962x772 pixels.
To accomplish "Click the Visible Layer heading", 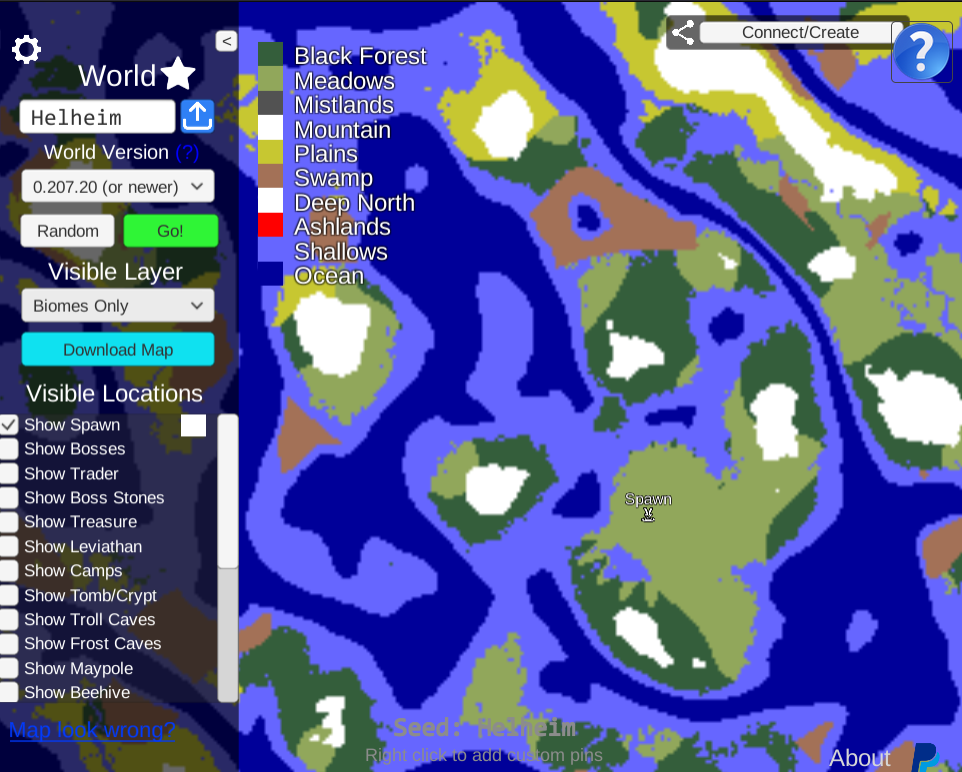I will (115, 271).
